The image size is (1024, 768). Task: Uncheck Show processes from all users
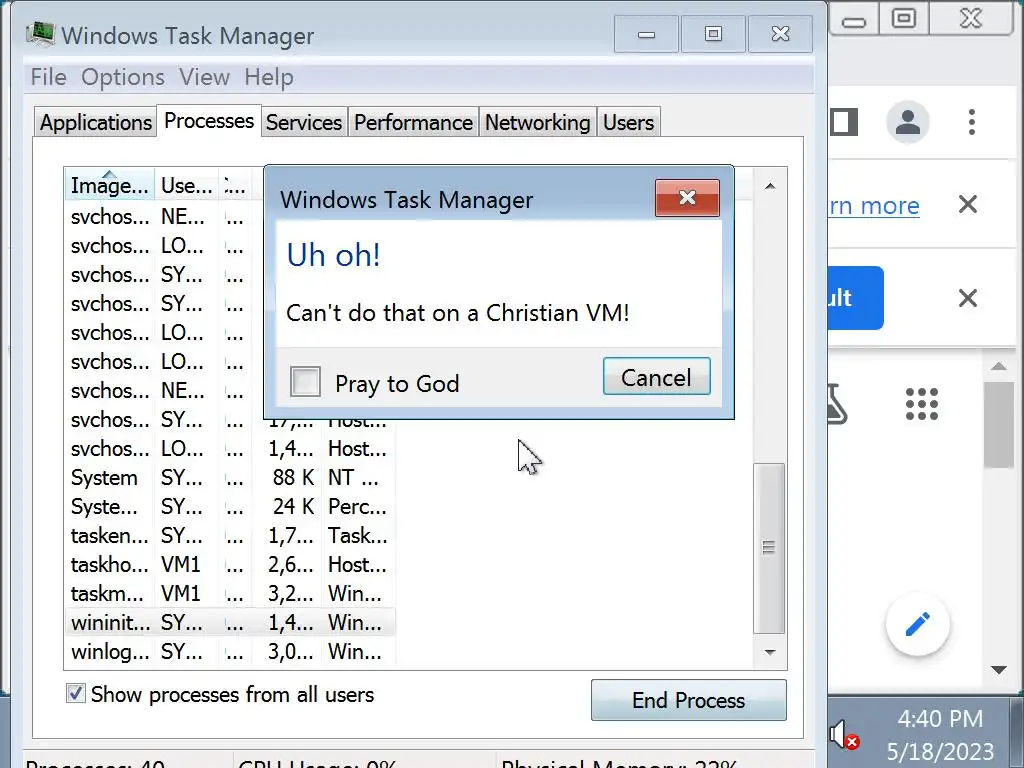pos(76,693)
